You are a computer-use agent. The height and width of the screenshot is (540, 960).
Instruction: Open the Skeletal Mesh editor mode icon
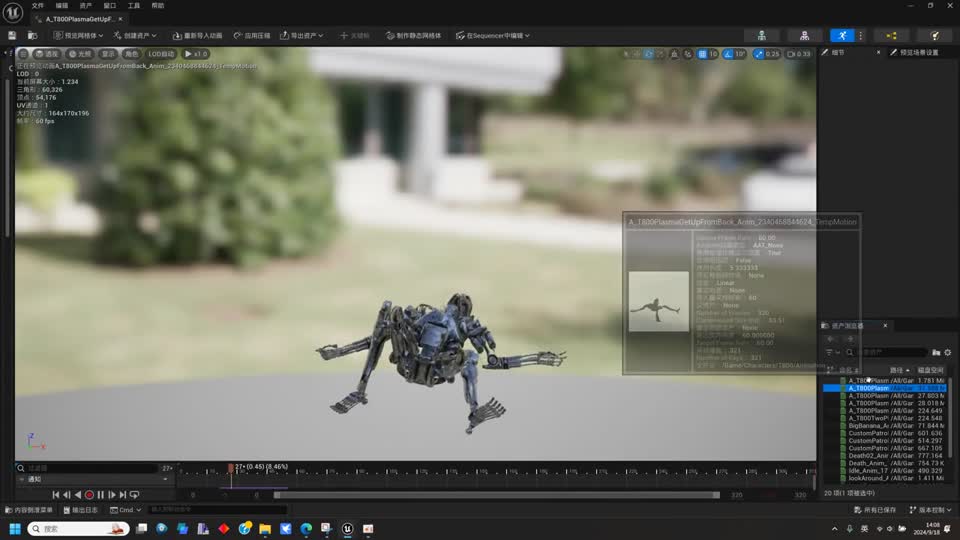804,35
